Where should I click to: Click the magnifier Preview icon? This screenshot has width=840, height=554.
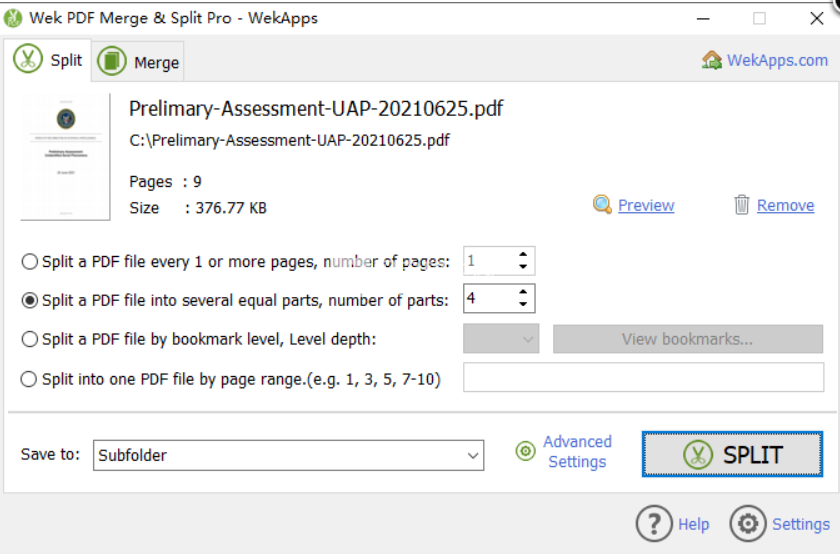click(x=602, y=204)
